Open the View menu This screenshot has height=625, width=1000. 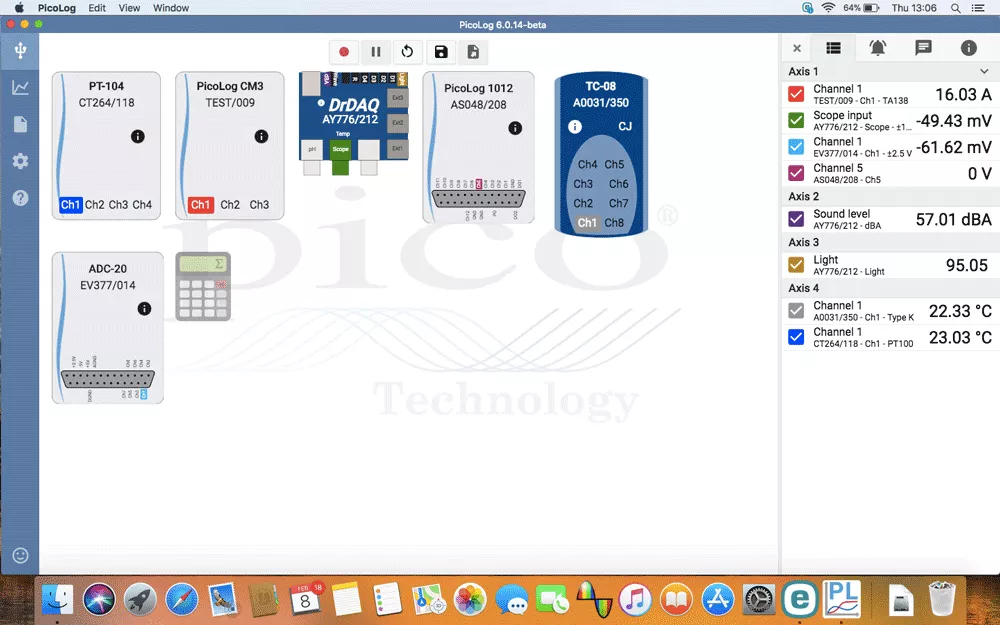[x=129, y=8]
